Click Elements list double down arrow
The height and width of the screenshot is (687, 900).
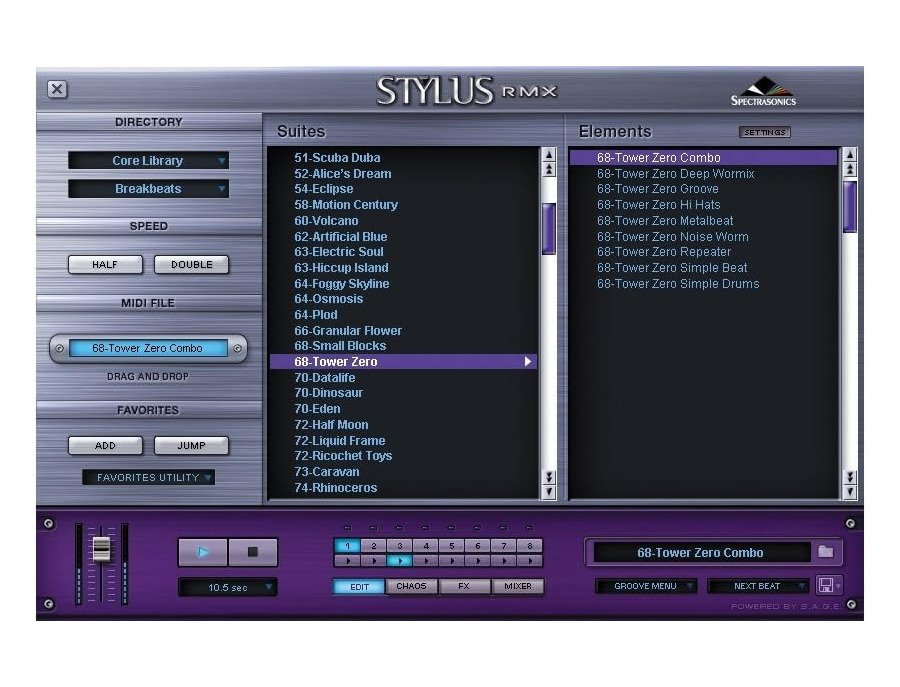[x=850, y=477]
